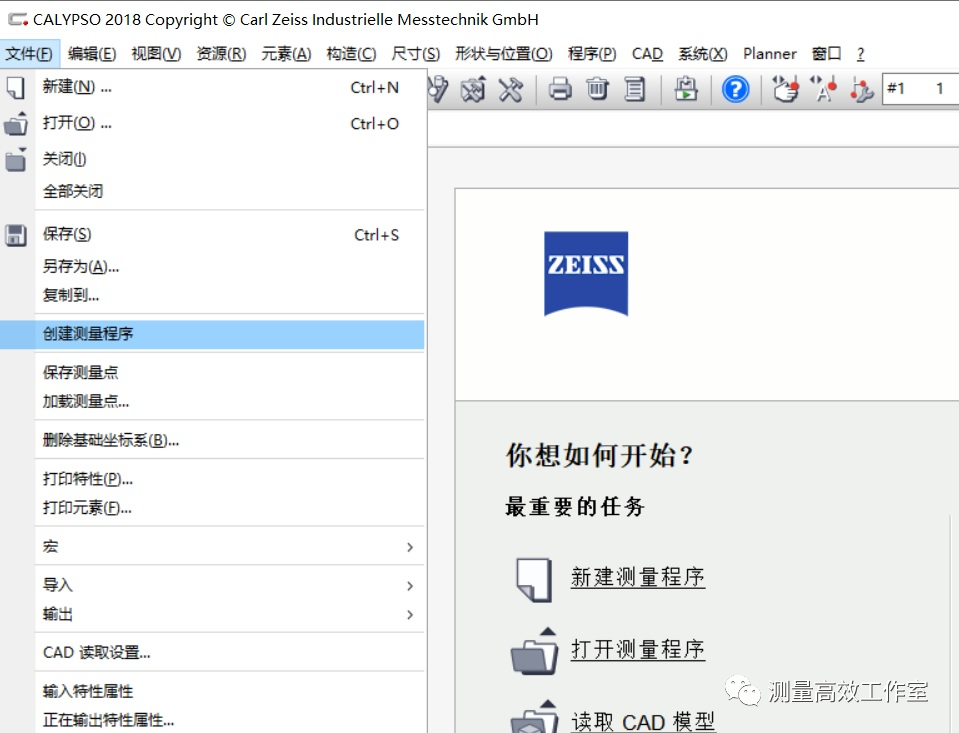This screenshot has width=959, height=733.
Task: Click the folder icon for 读取 CAD 模型
Action: point(535,716)
